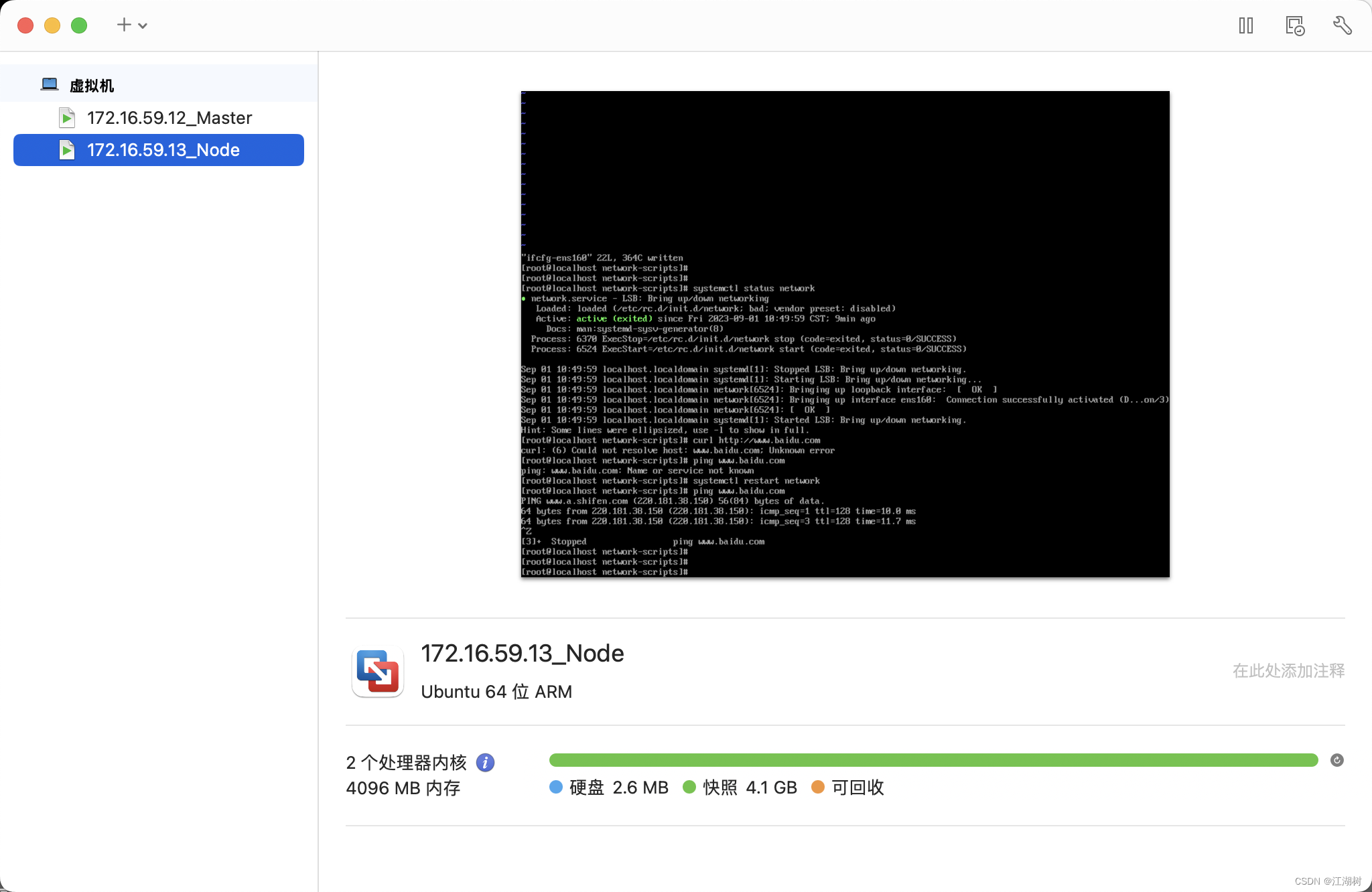
Task: Maximize the window with the green button
Action: coord(79,25)
